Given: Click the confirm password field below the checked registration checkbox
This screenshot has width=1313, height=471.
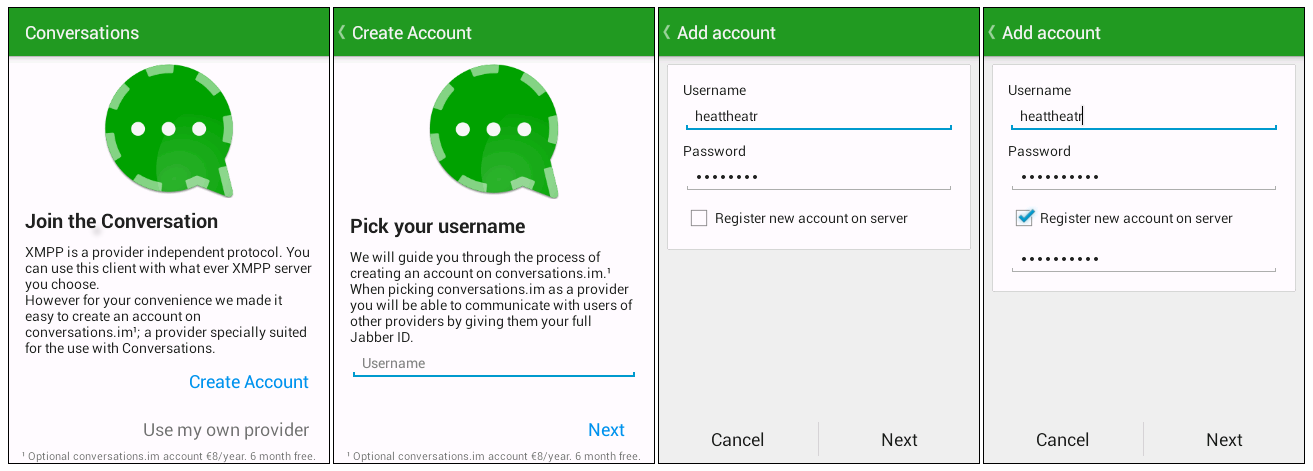Looking at the screenshot, I should (x=1143, y=259).
